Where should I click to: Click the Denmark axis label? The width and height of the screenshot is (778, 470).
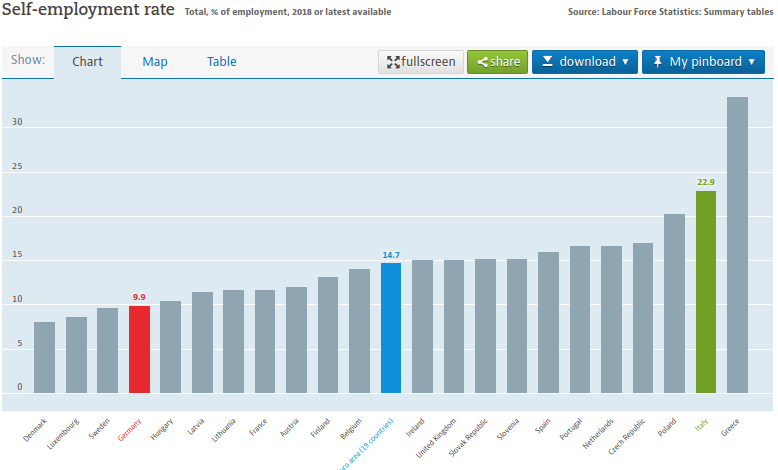coord(35,430)
